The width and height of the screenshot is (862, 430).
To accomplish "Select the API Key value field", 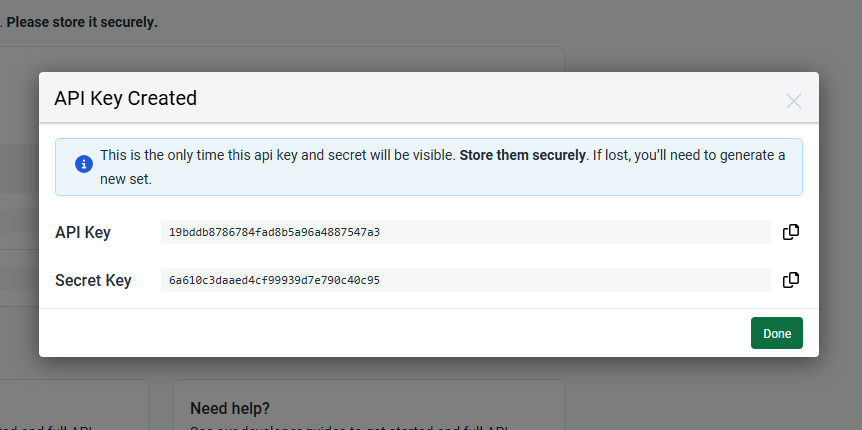I will point(466,232).
